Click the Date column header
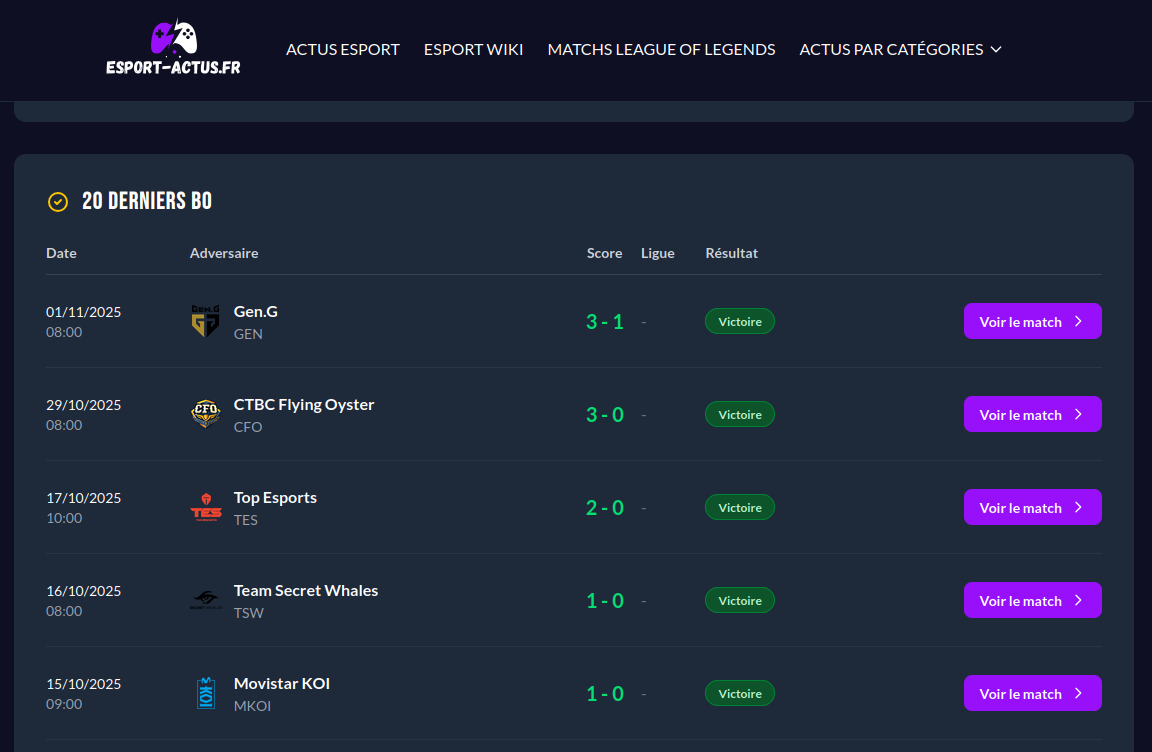This screenshot has width=1152, height=752. coord(61,253)
